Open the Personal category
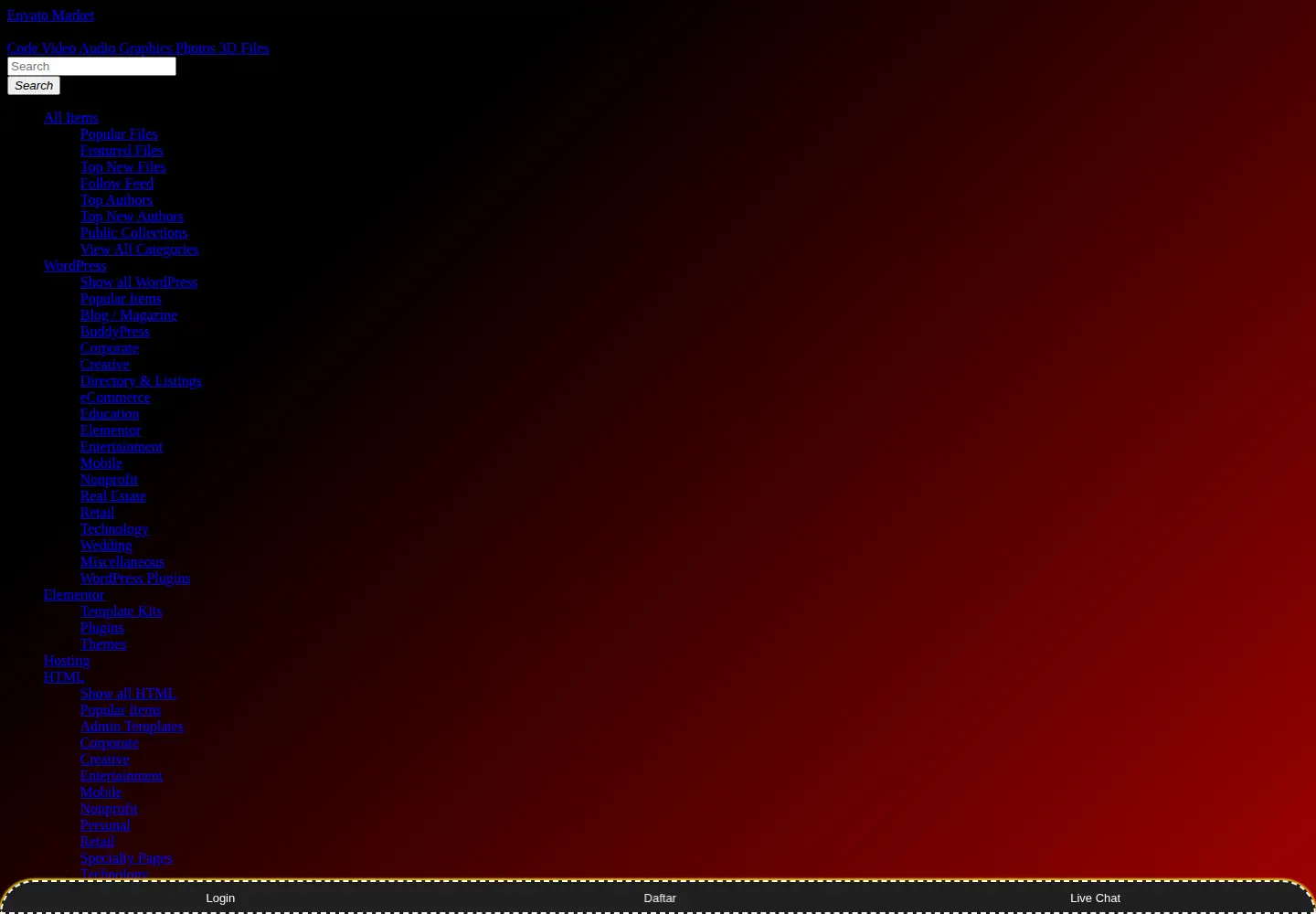Viewport: 1316px width, 914px height. tap(105, 825)
